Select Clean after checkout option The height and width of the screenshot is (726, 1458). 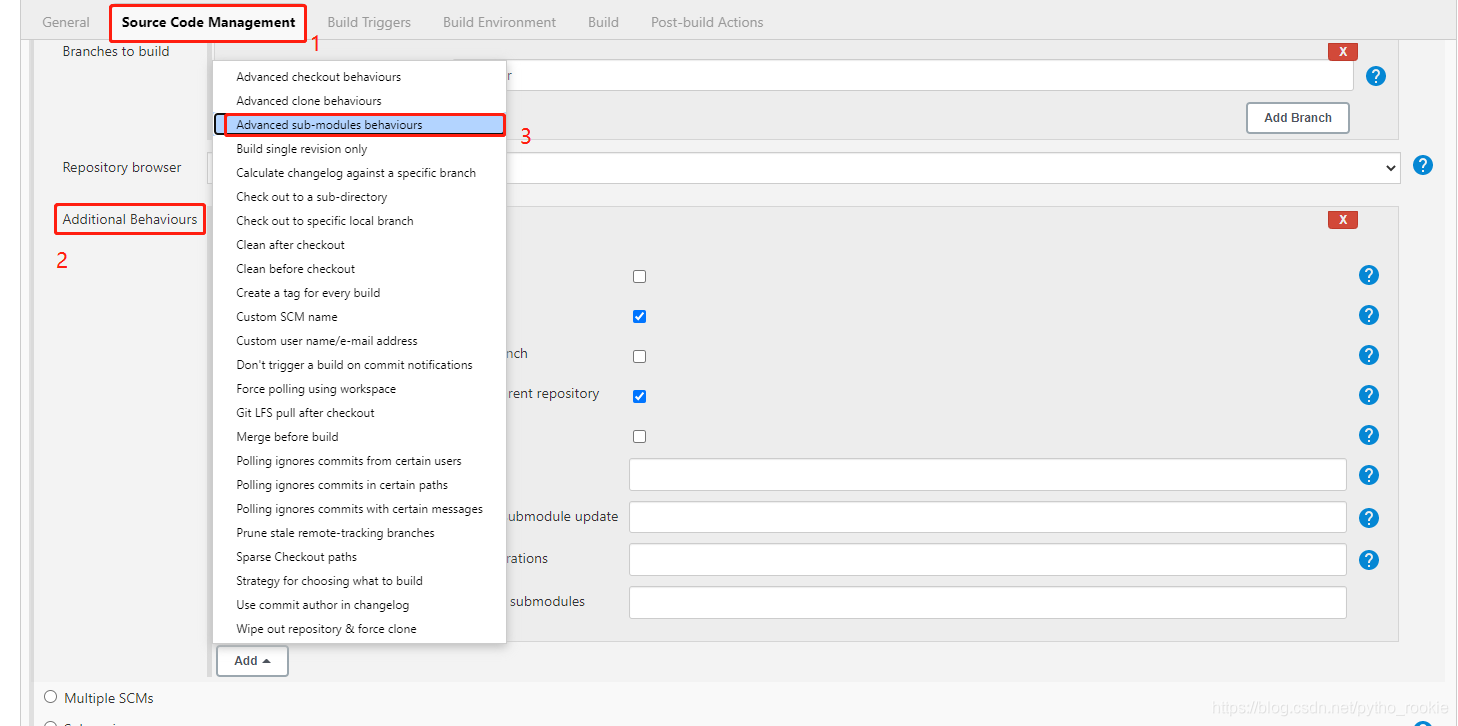tap(359, 245)
